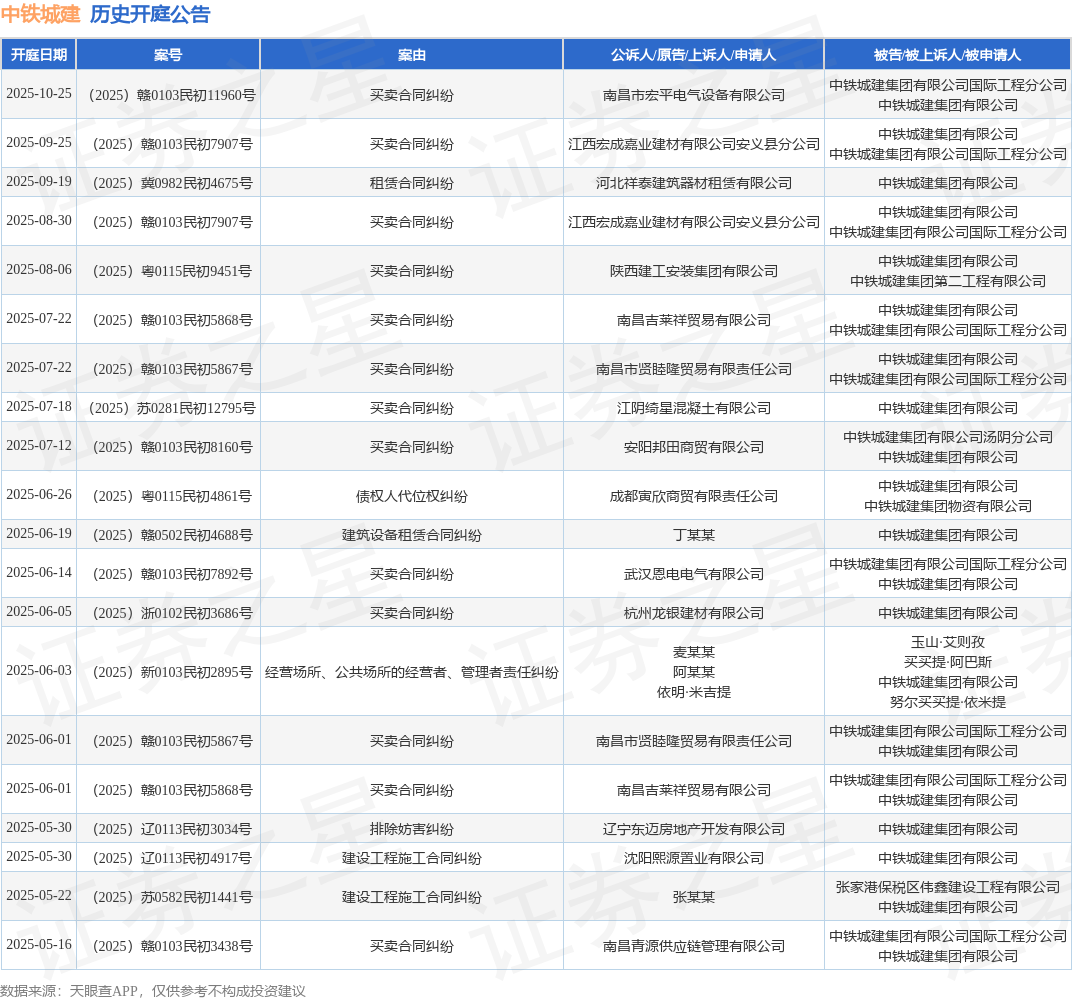This screenshot has width=1072, height=1000.
Task: Click the 案号 column header
Action: point(168,55)
